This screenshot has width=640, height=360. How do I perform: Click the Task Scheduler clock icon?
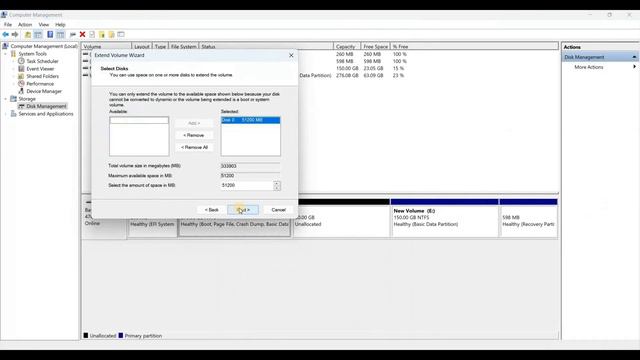(x=21, y=61)
